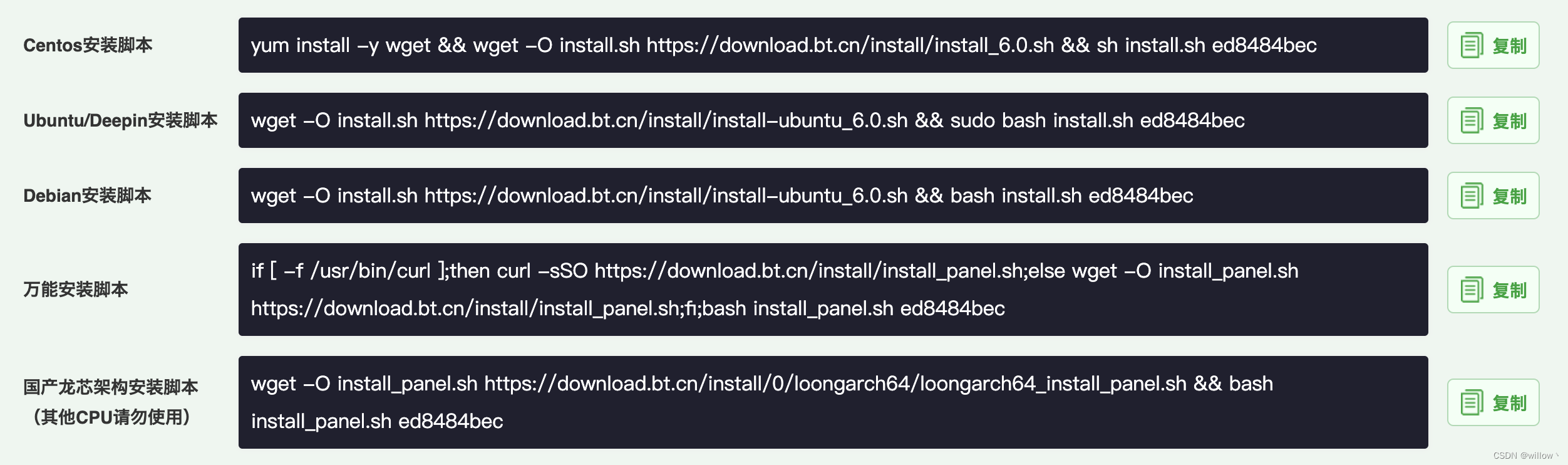
Task: Select the 万能安装脚本 label
Action: coord(76,290)
